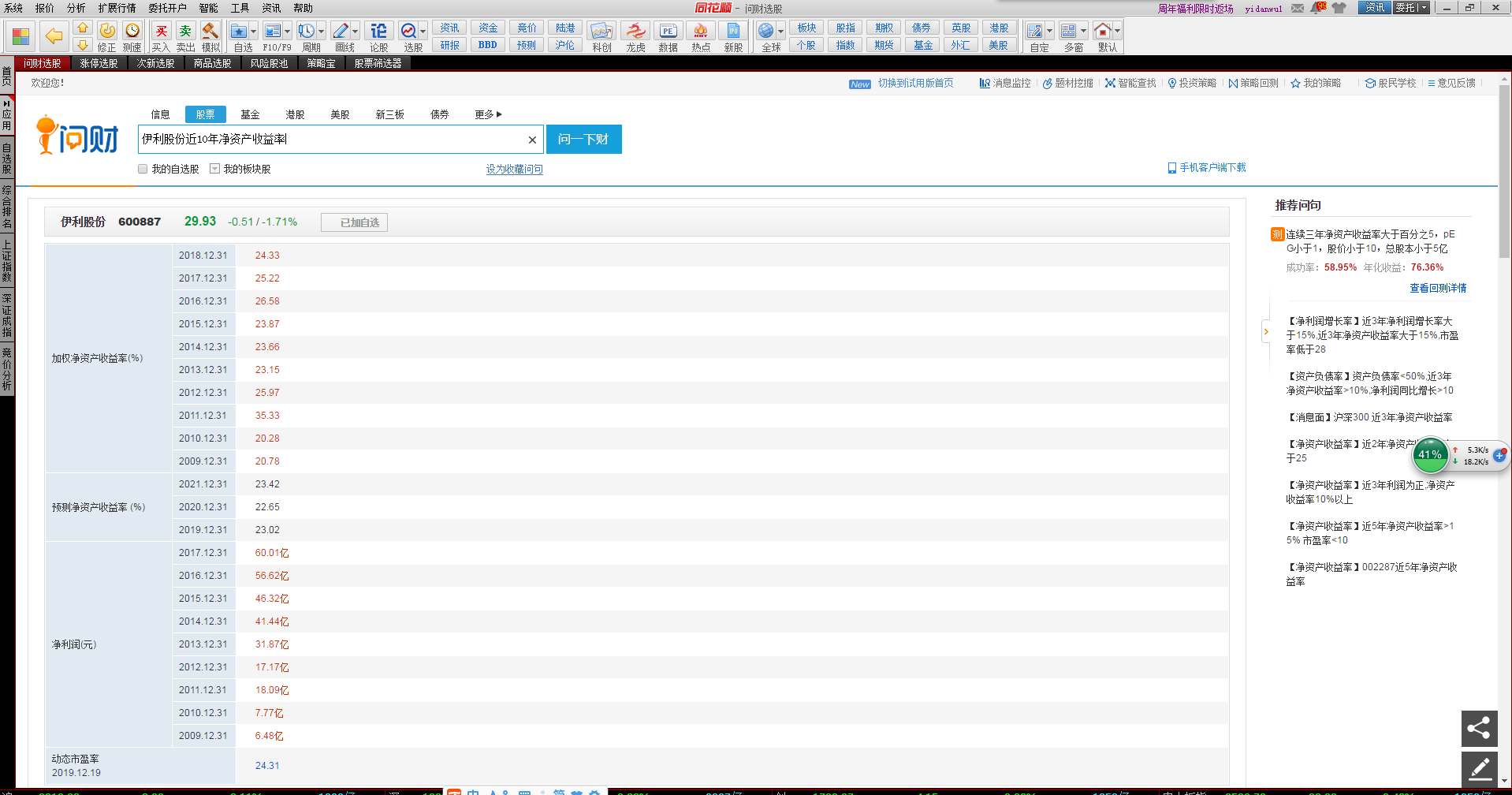Viewport: 1512px width, 795px height.
Task: Select the 基金 search category tab
Action: click(x=250, y=114)
